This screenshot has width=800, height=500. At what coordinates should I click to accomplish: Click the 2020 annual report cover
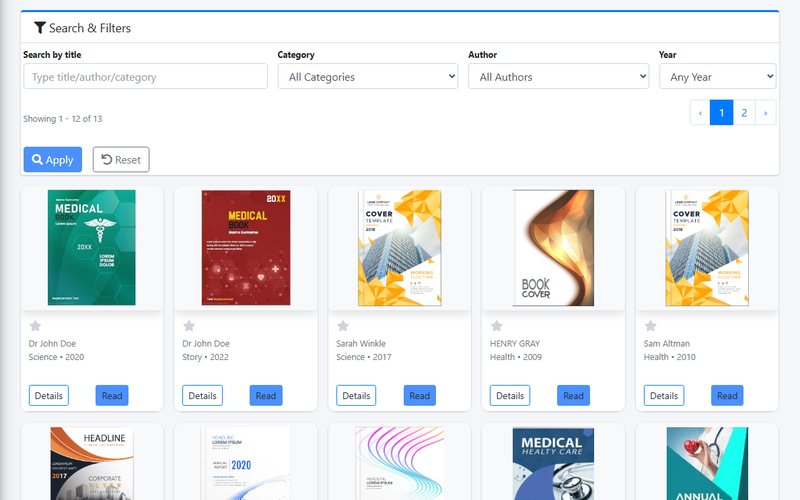click(246, 463)
